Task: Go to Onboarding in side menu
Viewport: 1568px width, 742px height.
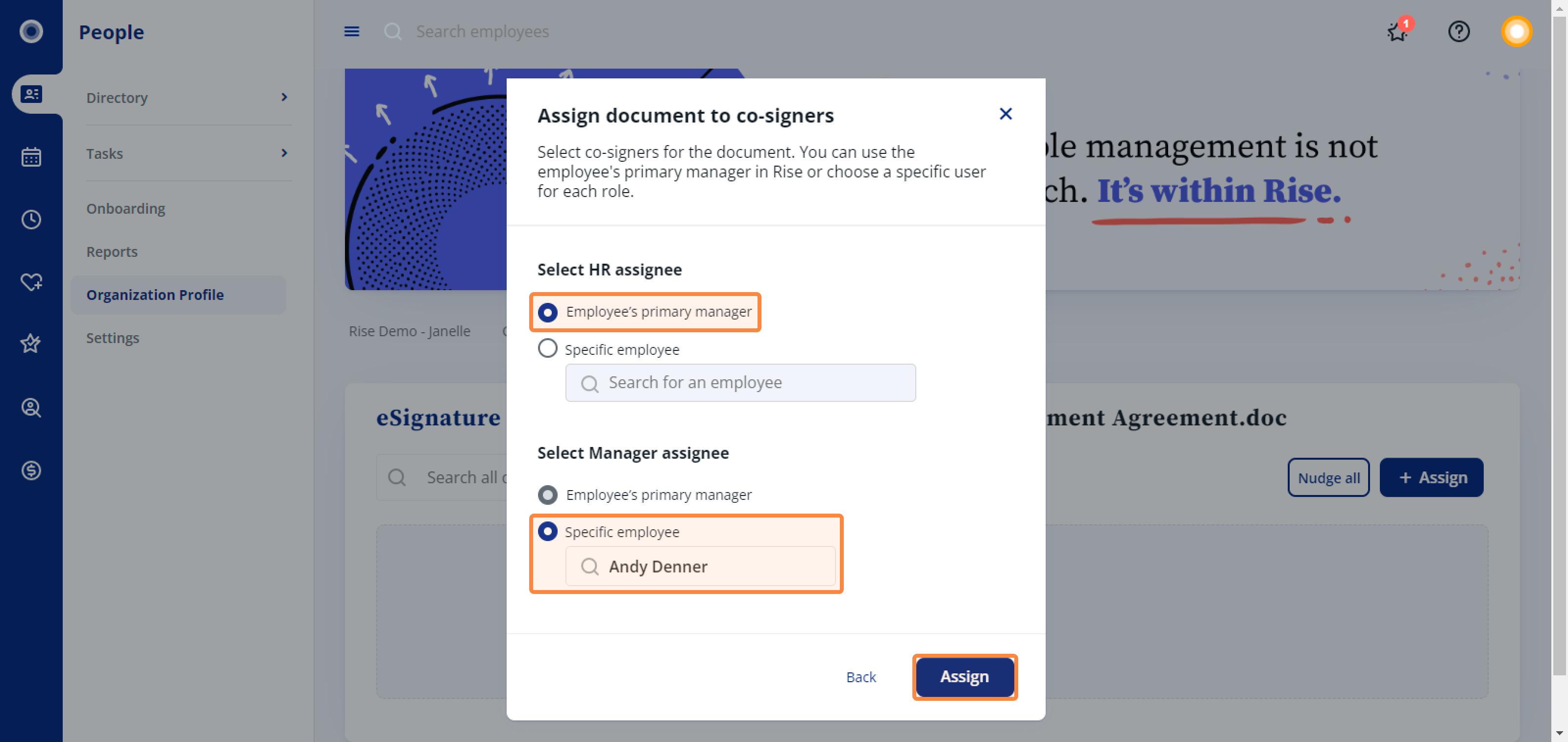Action: pos(125,208)
